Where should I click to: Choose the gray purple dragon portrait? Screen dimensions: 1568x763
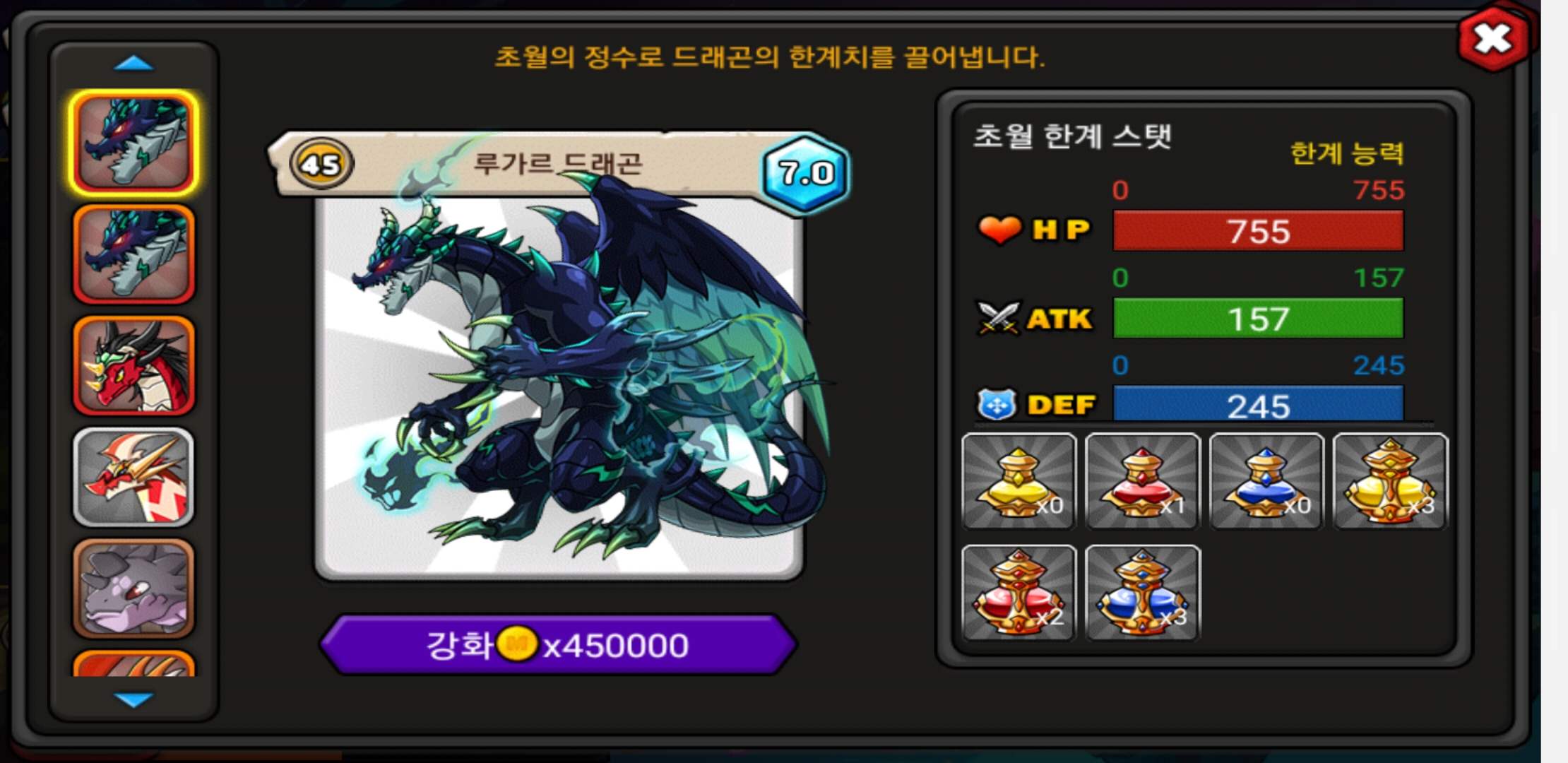tap(133, 588)
